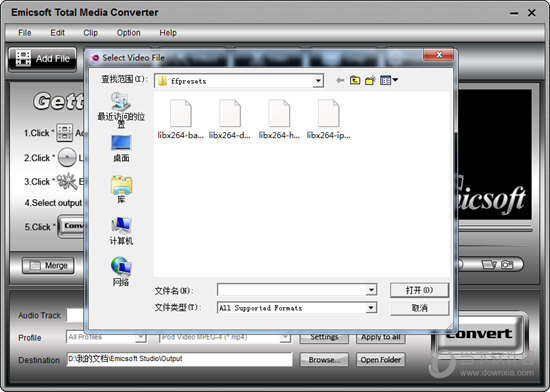This screenshot has height=392, width=550.
Task: Select the libx264-ba... file
Action: point(181,120)
